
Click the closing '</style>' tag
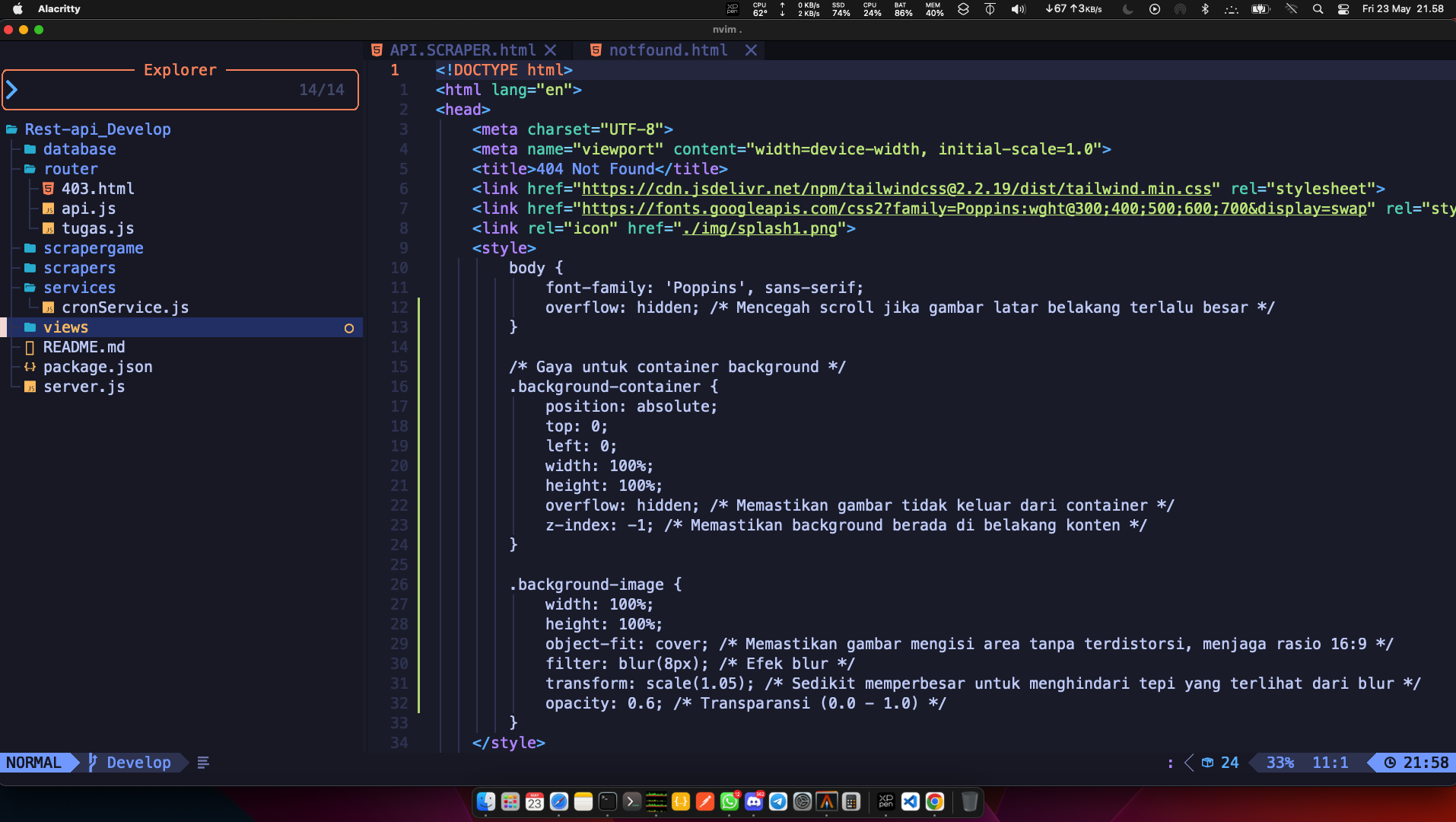coord(509,743)
